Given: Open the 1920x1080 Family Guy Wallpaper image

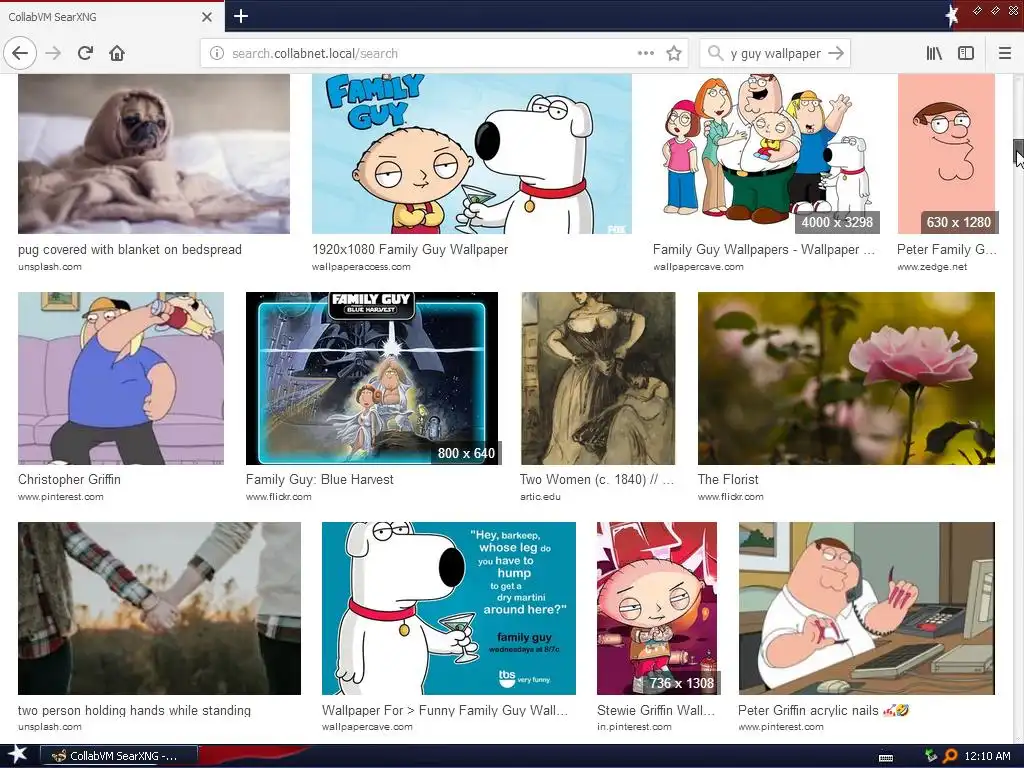Looking at the screenshot, I should coord(472,153).
